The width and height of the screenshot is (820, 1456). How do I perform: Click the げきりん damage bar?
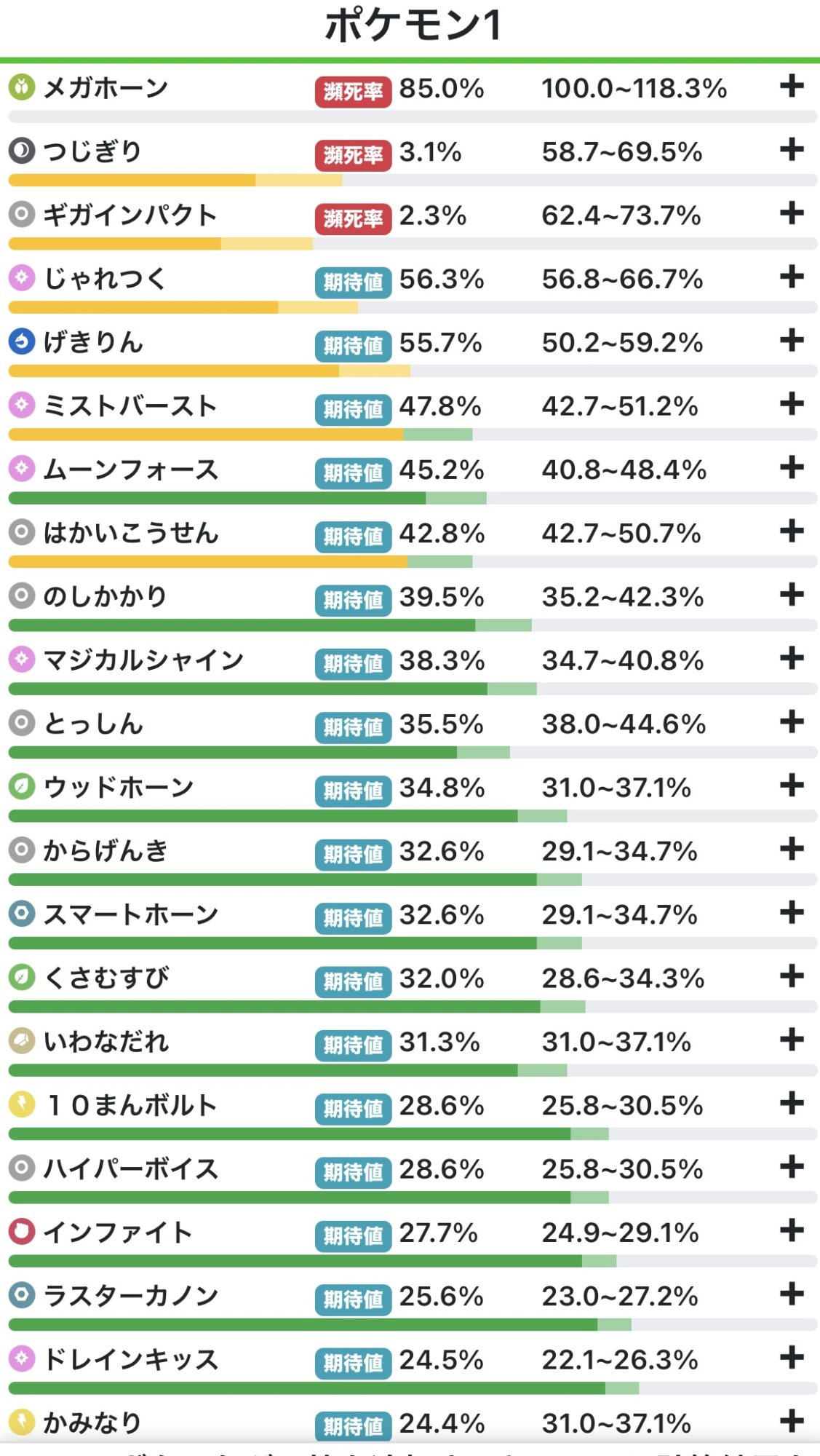coord(210,371)
